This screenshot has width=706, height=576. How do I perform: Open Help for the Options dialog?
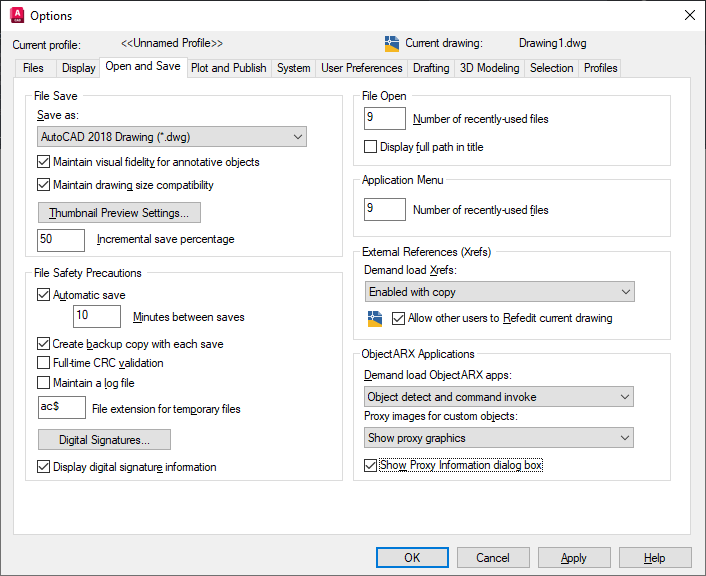tap(655, 558)
